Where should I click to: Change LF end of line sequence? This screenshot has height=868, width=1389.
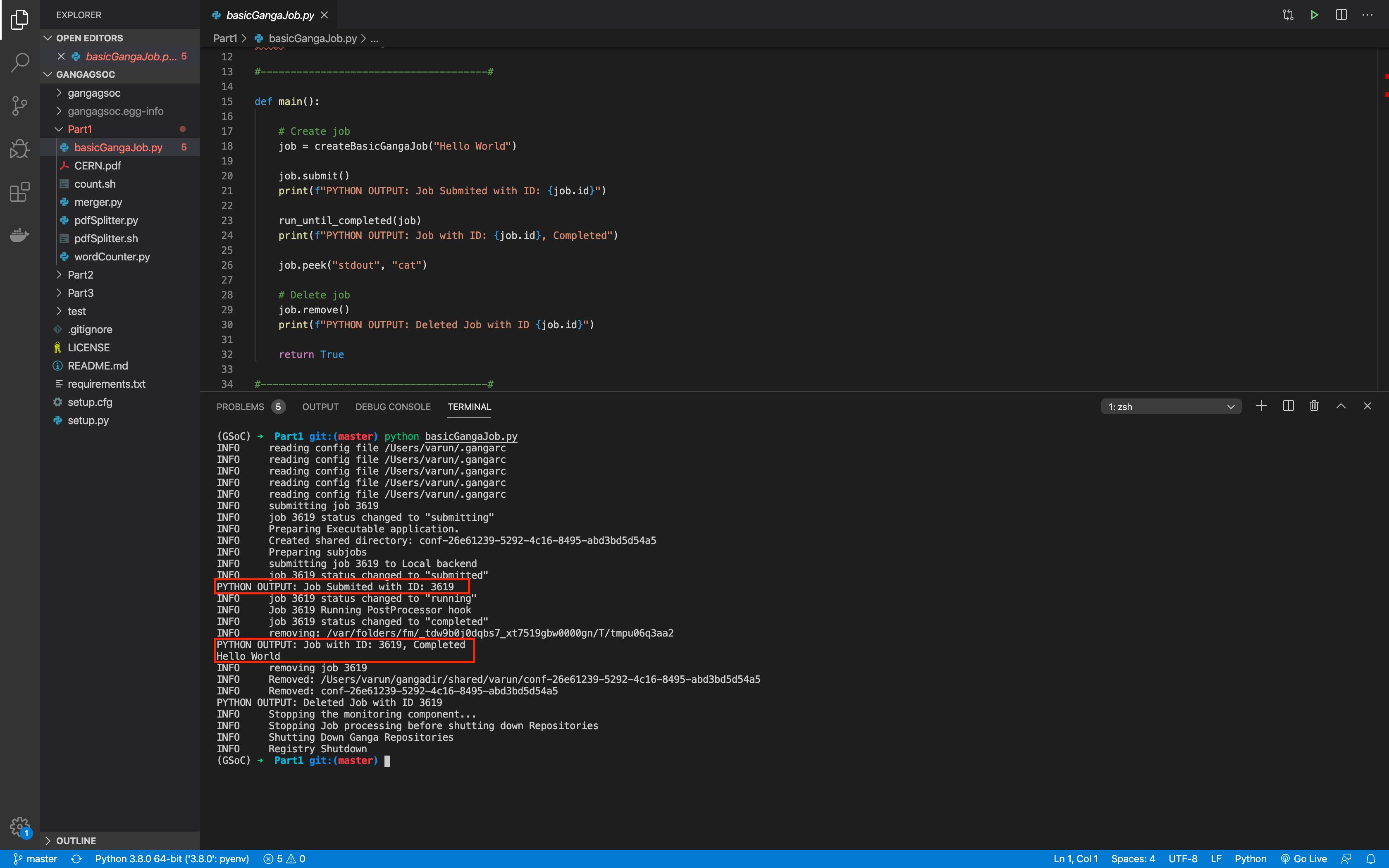[1216, 859]
